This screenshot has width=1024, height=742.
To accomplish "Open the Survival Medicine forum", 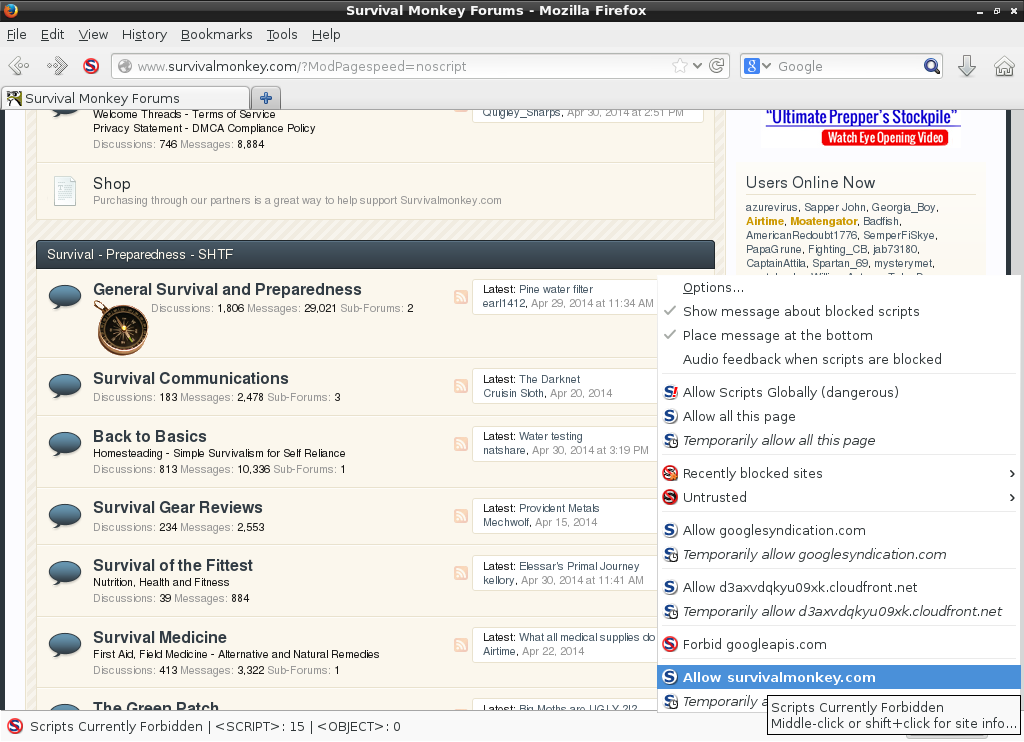I will point(160,637).
